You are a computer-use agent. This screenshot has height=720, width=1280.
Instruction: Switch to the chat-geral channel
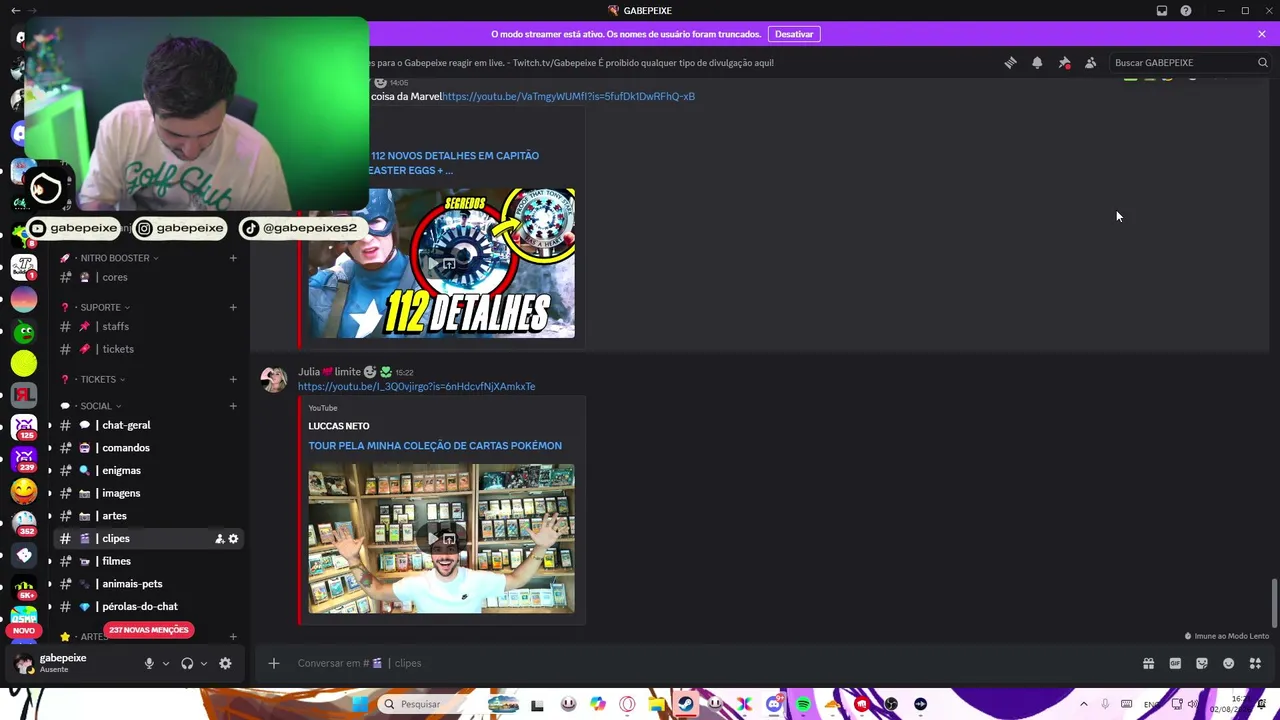point(148,425)
